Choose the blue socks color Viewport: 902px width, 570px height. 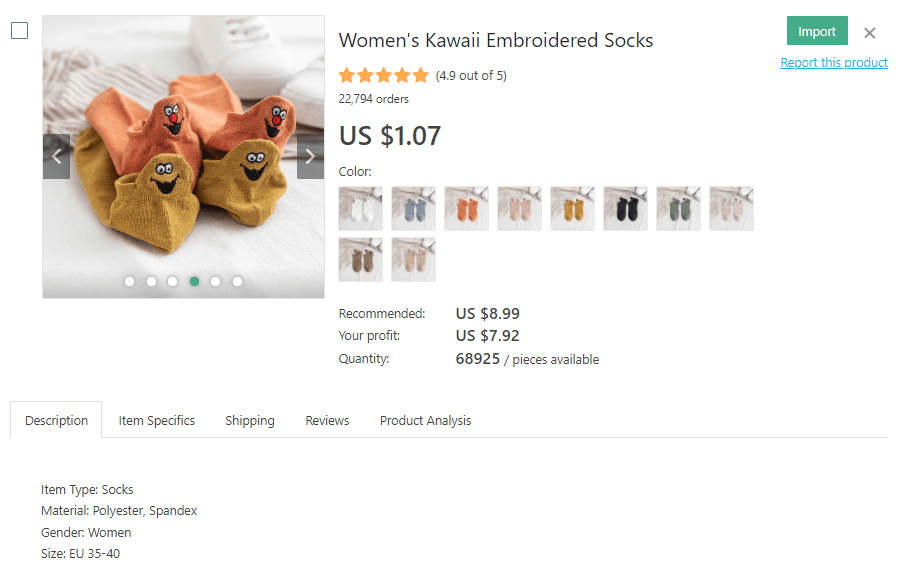(413, 208)
